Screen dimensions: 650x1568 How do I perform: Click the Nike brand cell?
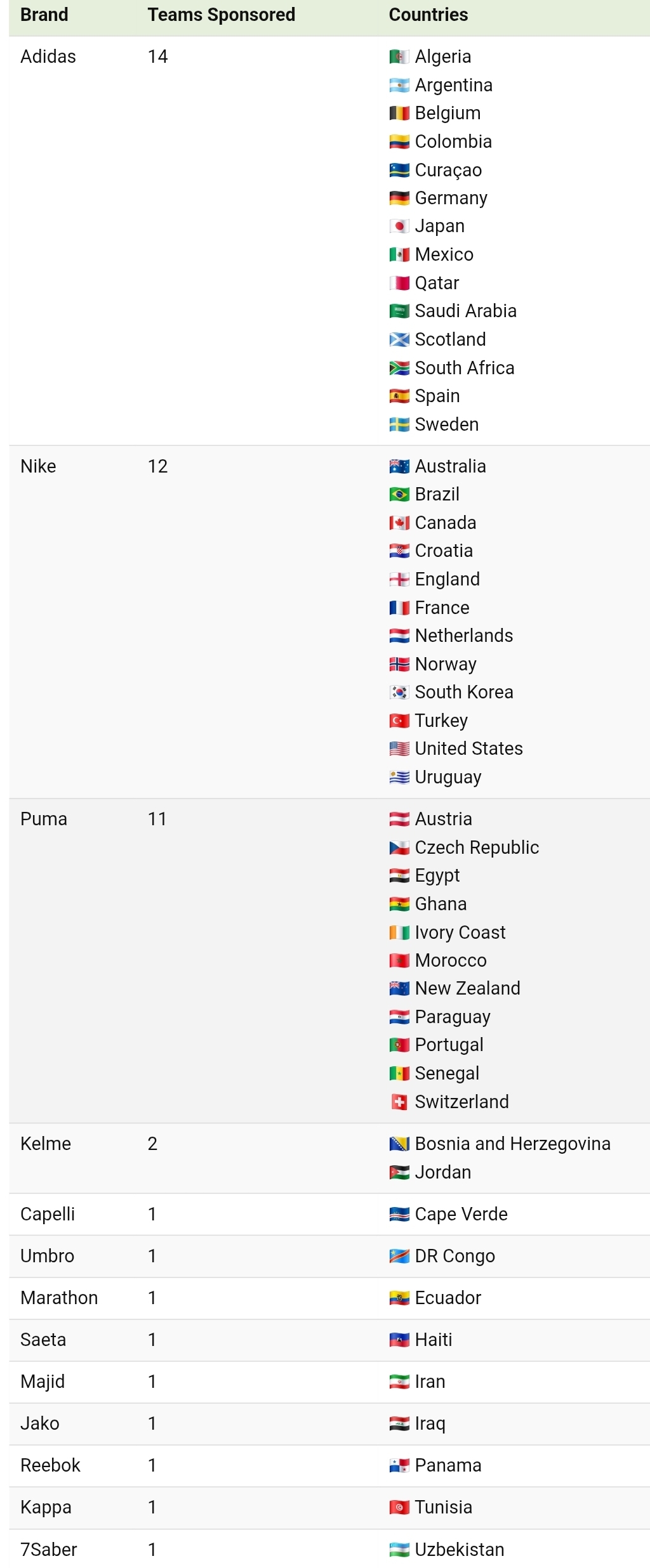point(38,467)
